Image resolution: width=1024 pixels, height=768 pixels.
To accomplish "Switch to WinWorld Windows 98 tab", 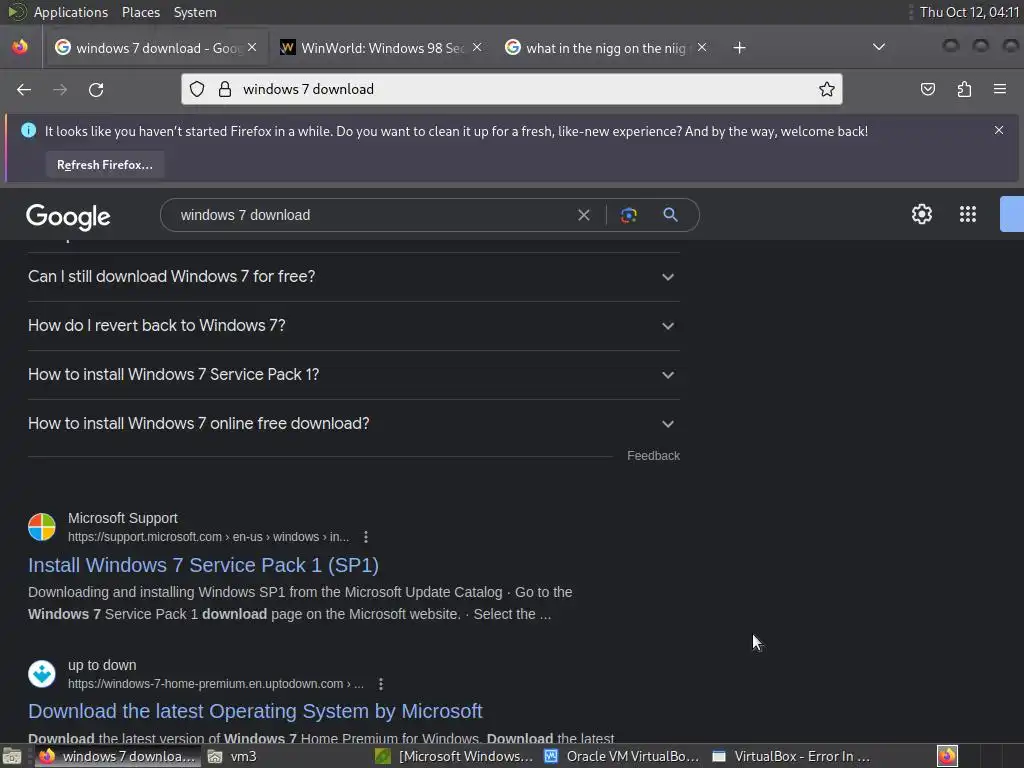I will pos(382,48).
